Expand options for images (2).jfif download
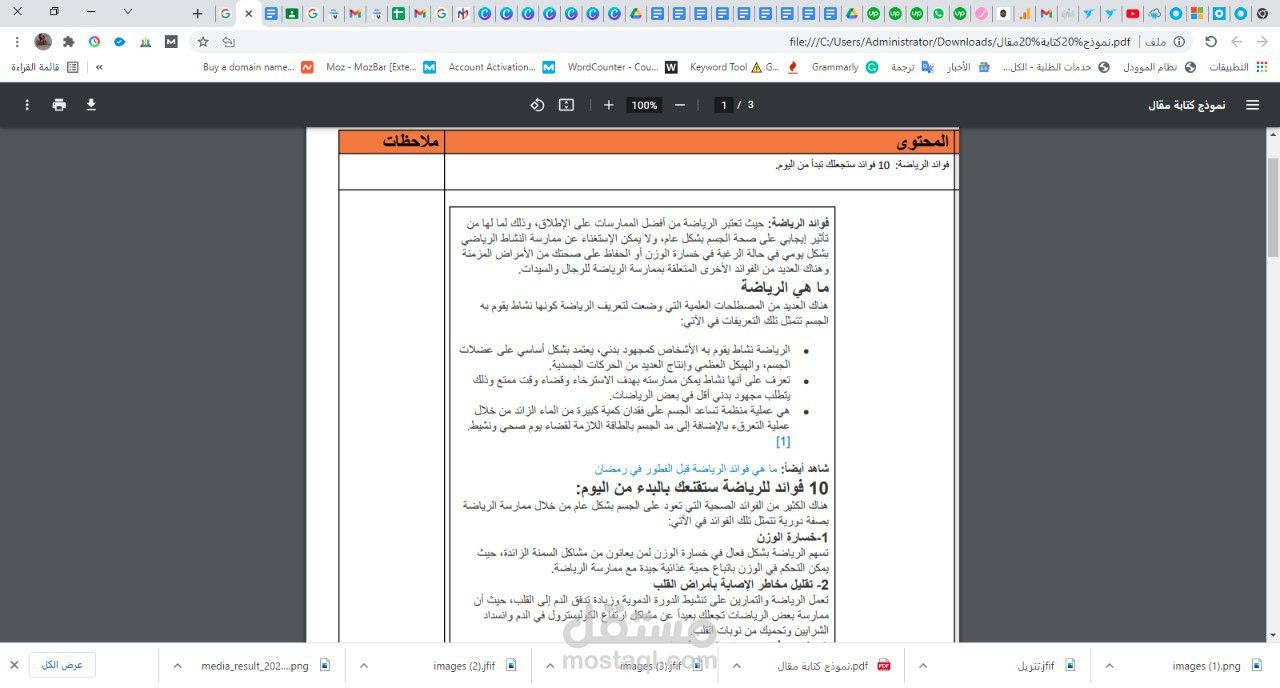1280x688 pixels. coord(363,665)
